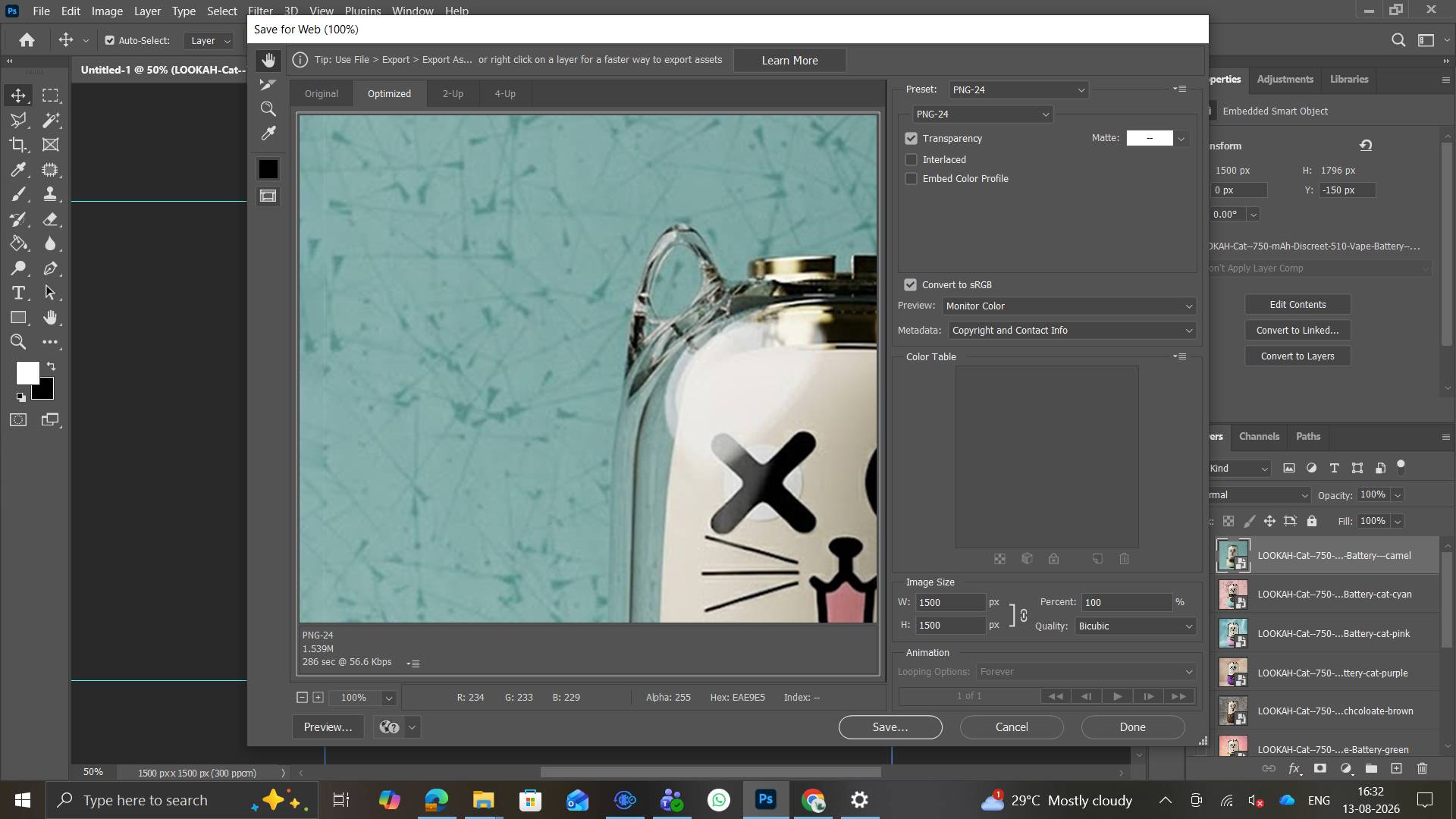Pick the Eyedropper tool in dialog
Image resolution: width=1456 pixels, height=819 pixels.
coord(268,133)
